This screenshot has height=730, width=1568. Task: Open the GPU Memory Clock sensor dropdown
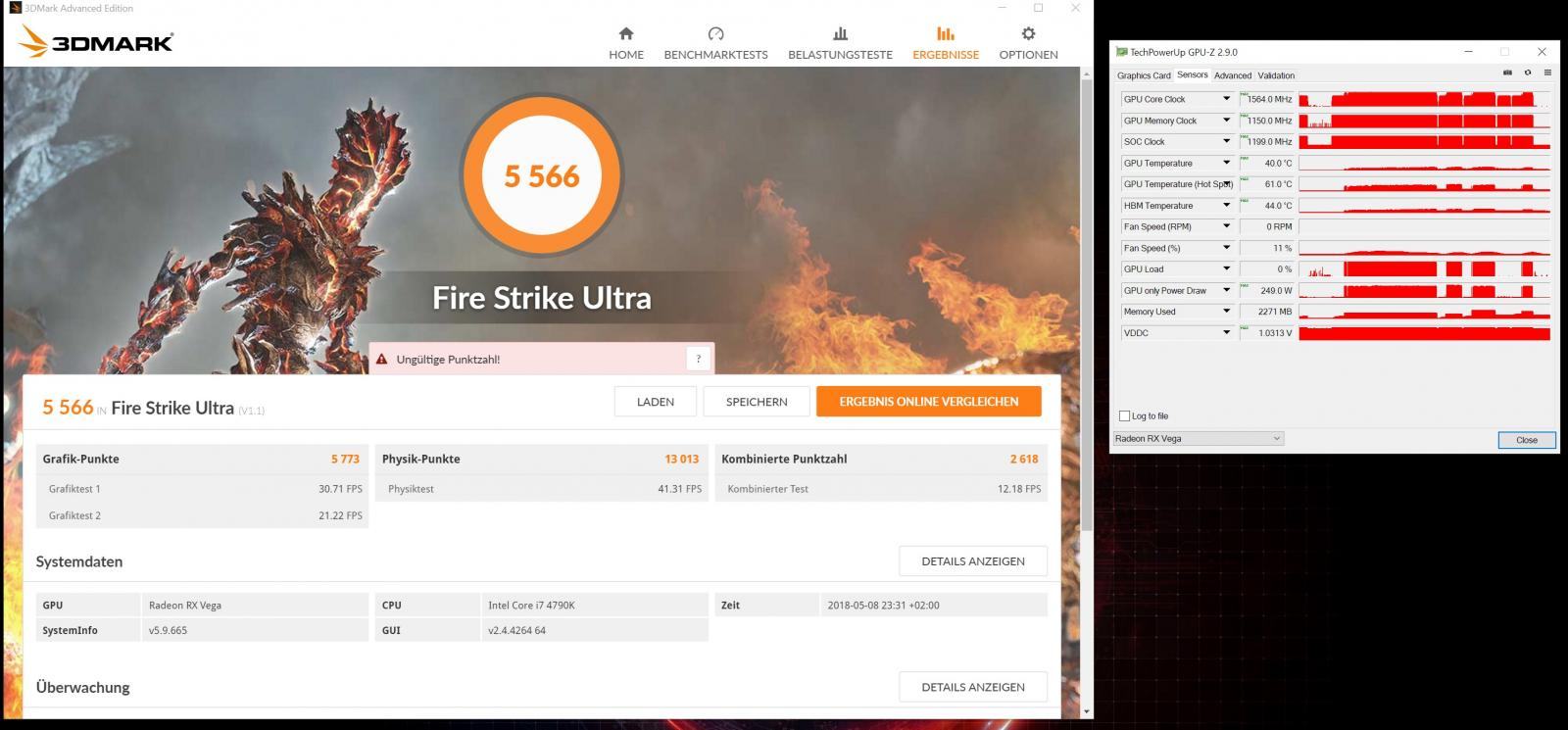point(1225,121)
